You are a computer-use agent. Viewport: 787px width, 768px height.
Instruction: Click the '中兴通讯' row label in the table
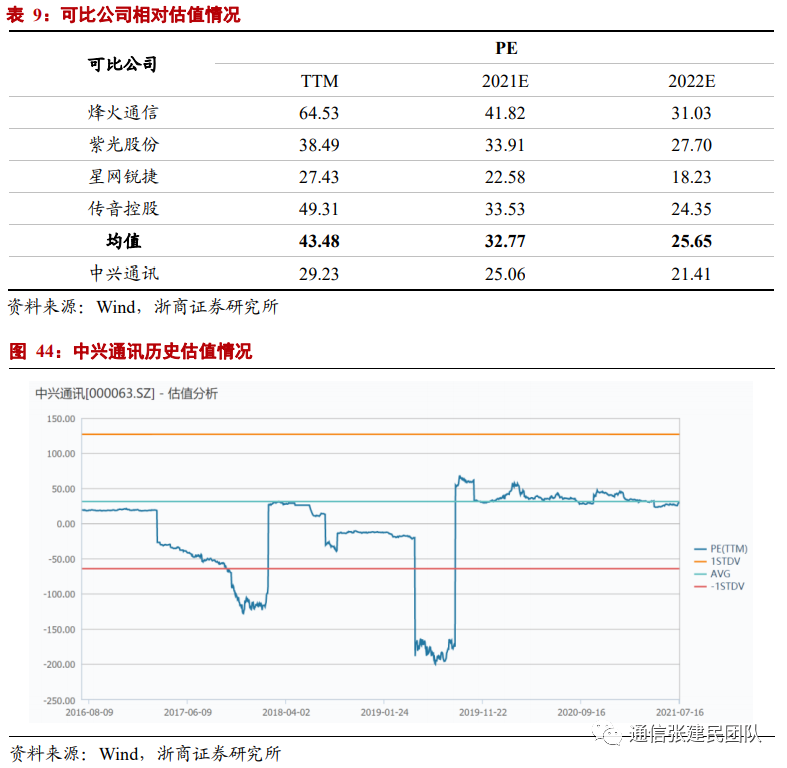pos(124,274)
